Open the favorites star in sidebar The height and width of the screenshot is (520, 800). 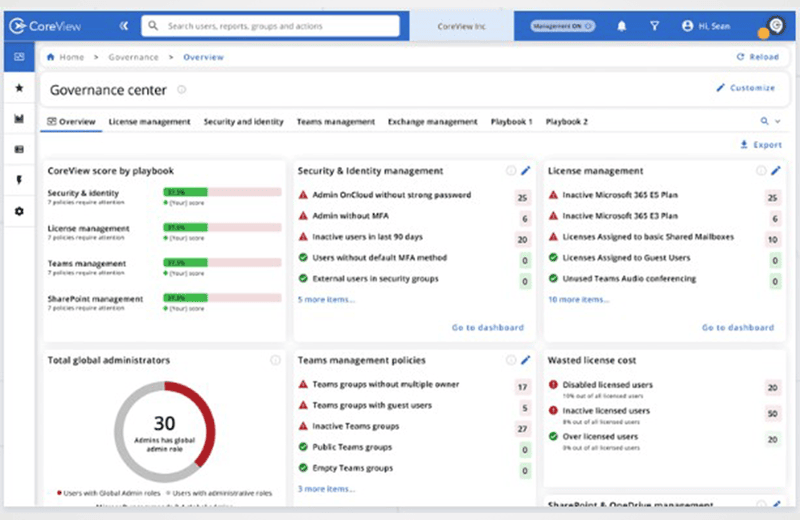[19, 88]
